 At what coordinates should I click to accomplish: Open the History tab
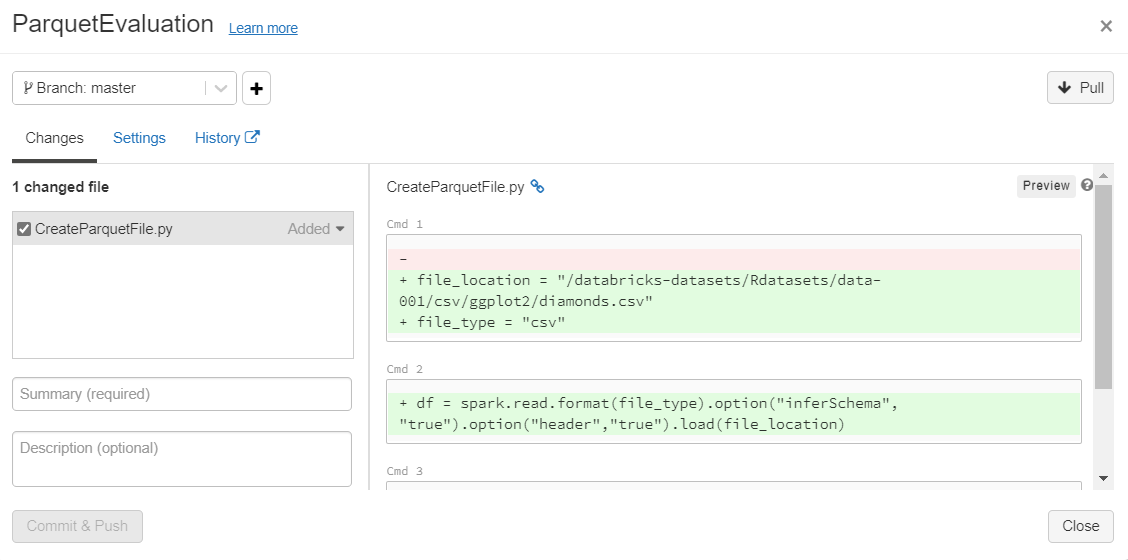pos(227,138)
